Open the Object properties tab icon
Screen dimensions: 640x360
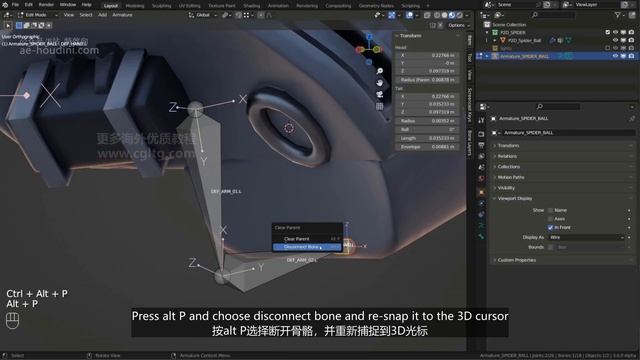[481, 192]
